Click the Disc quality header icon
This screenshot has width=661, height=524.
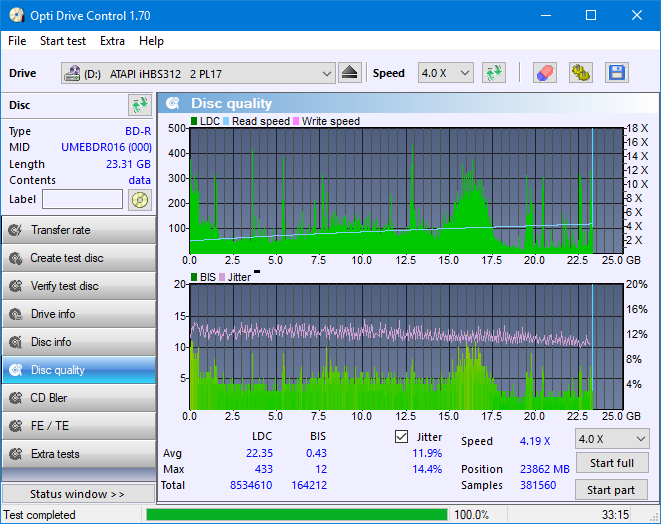(x=172, y=103)
